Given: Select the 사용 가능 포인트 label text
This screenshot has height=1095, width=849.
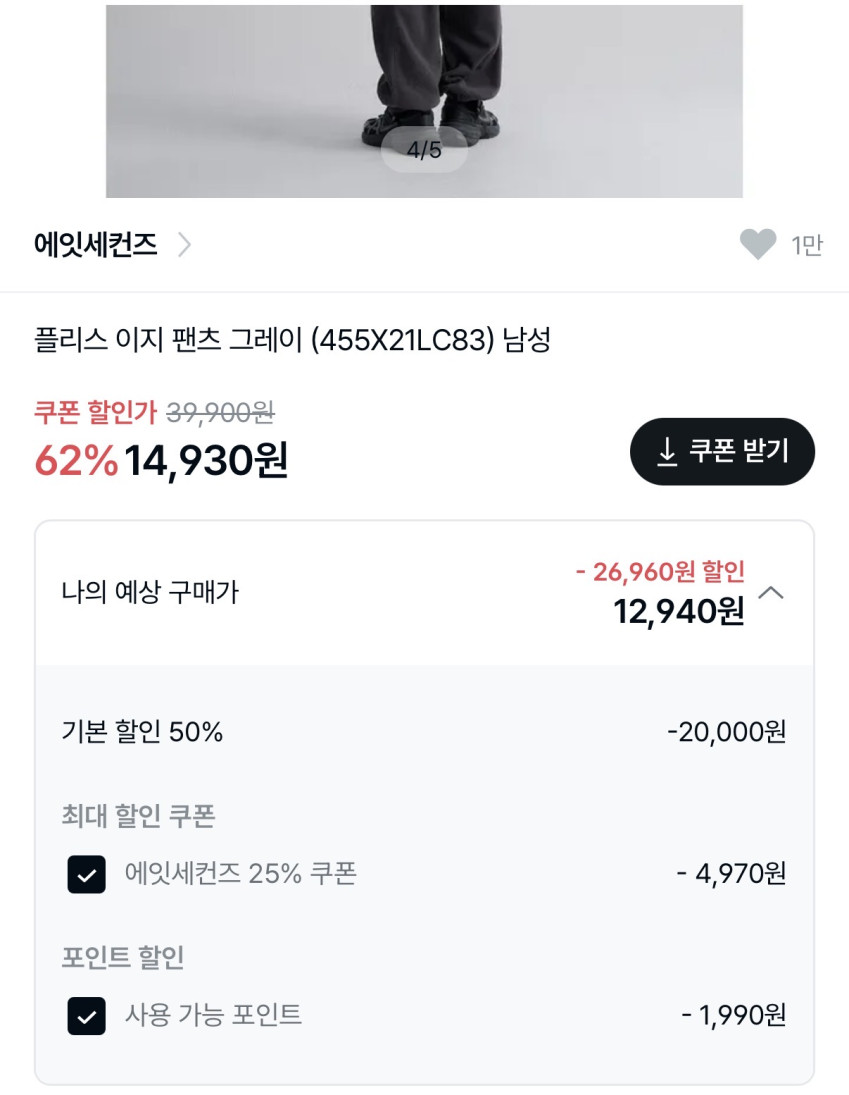Looking at the screenshot, I should (x=213, y=1016).
